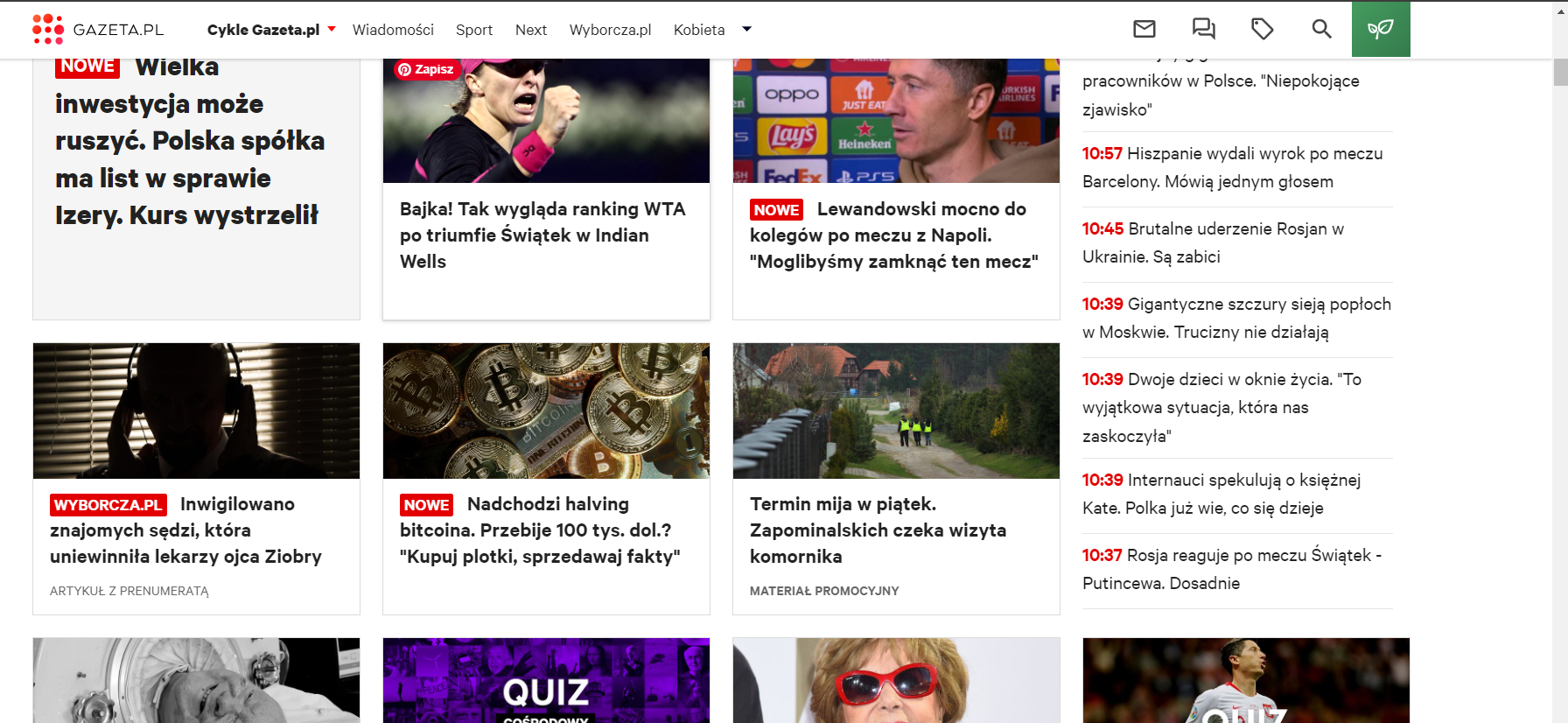Go to the Sport section

(x=474, y=30)
